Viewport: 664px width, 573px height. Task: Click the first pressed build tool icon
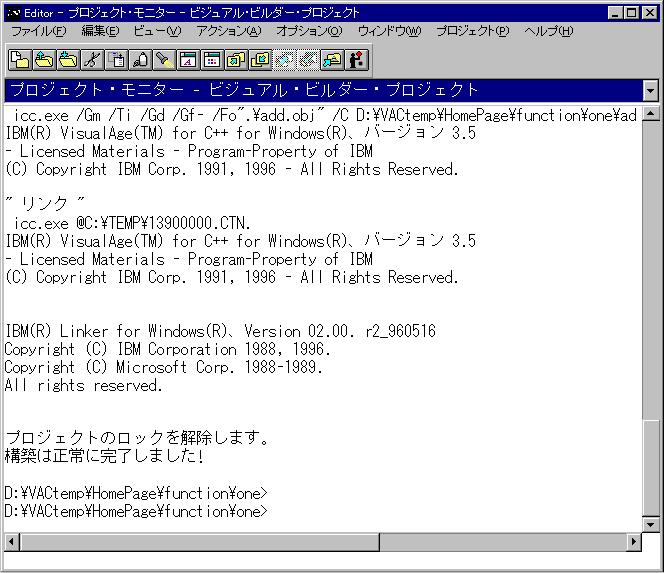[x=284, y=60]
